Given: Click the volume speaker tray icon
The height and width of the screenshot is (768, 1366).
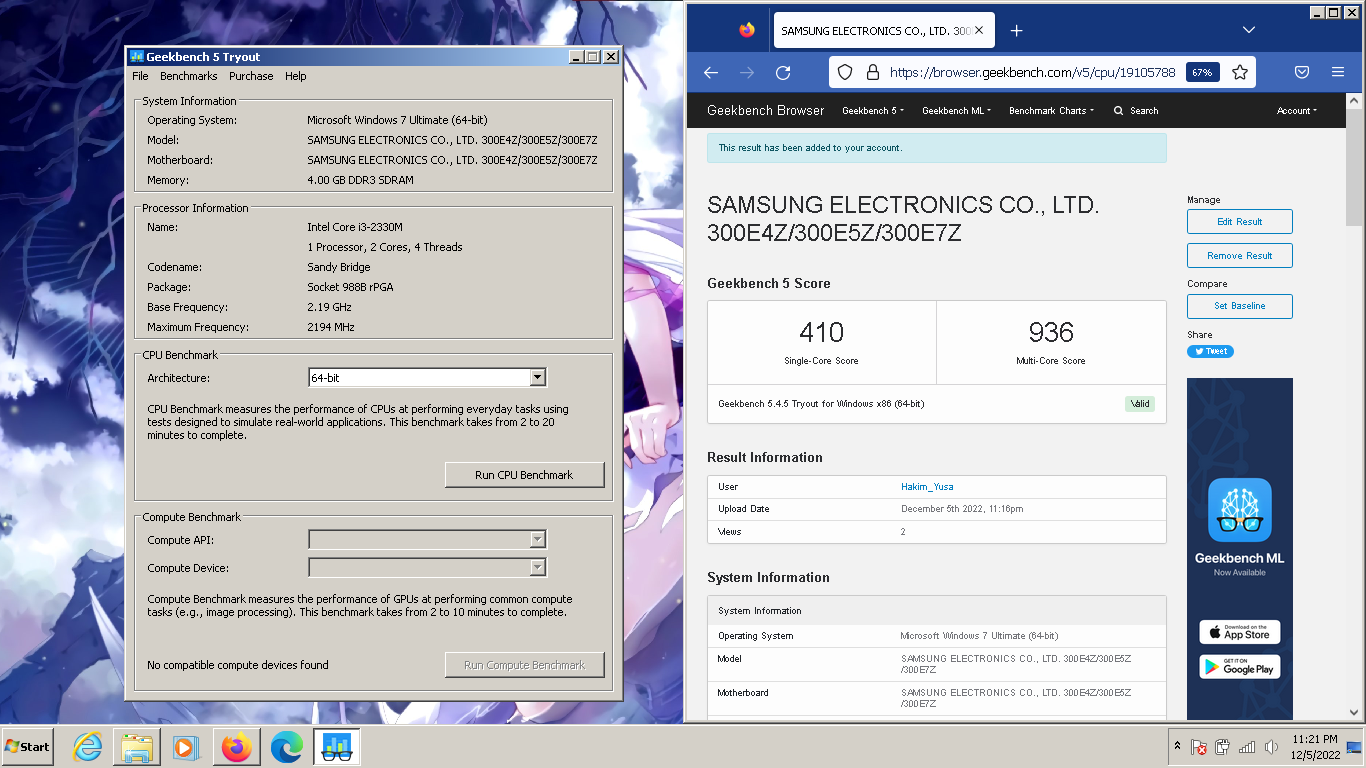Looking at the screenshot, I should tap(1271, 746).
